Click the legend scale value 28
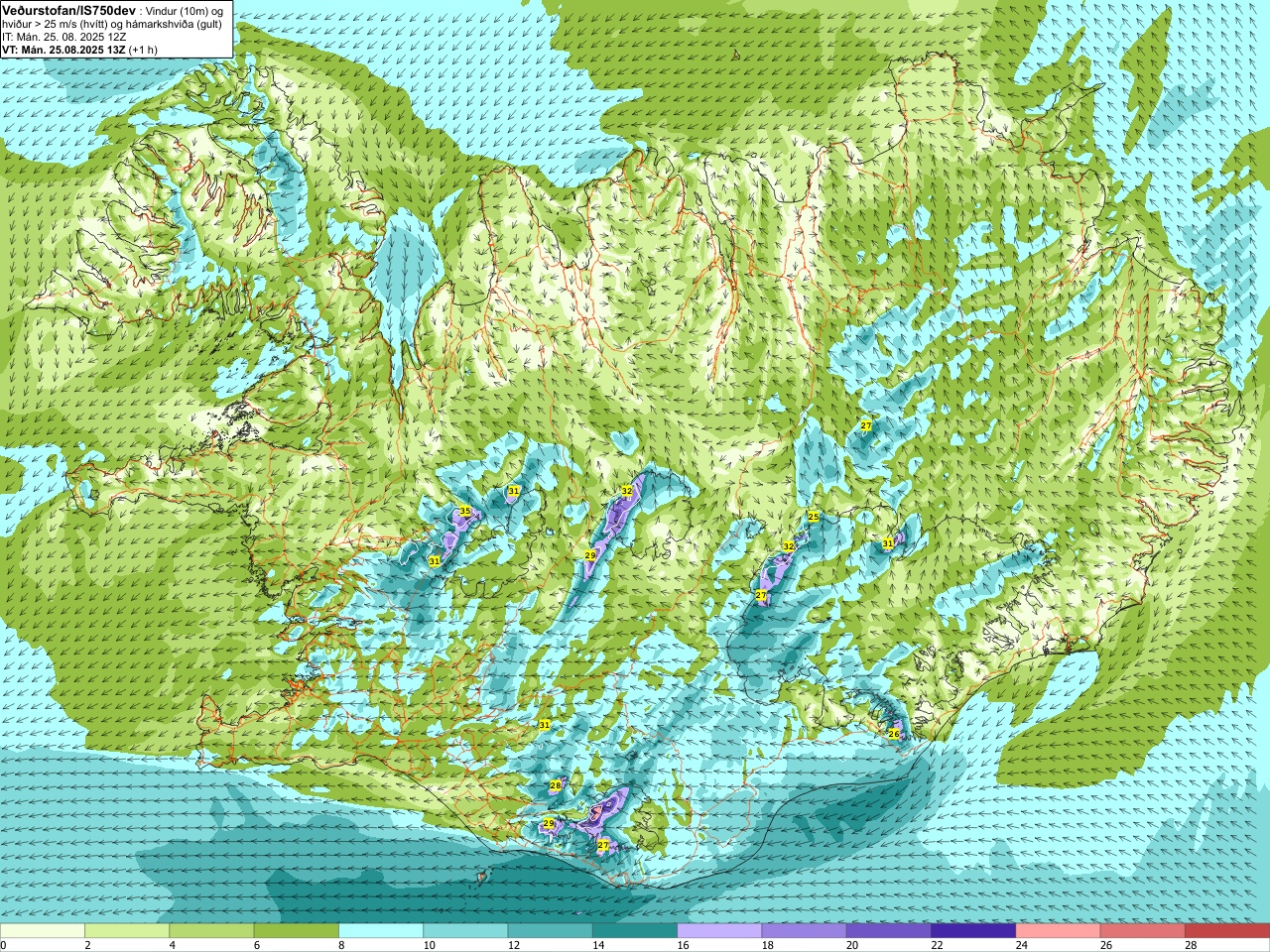 tap(1192, 945)
